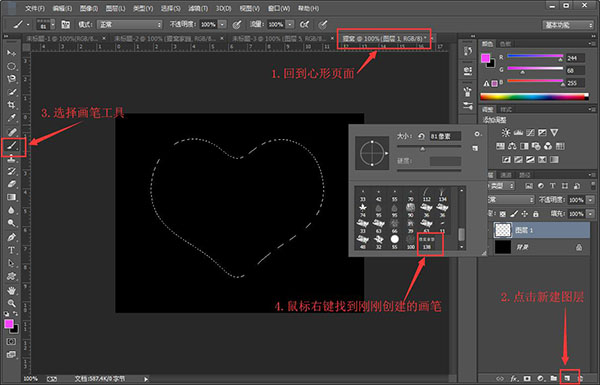600x385 pixels.
Task: Select the Eraser tool
Action: tap(11, 184)
